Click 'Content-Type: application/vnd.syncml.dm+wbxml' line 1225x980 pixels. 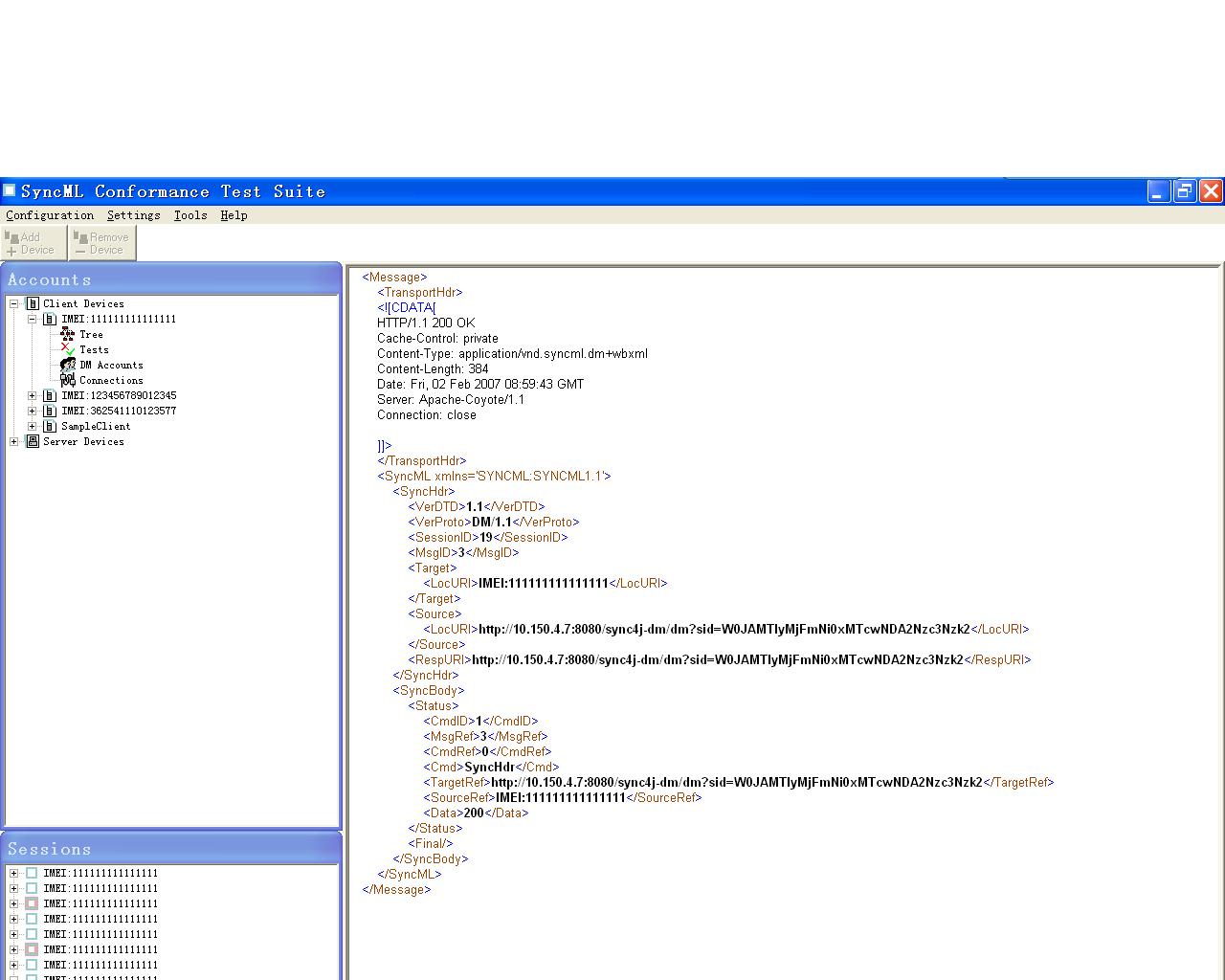point(512,353)
